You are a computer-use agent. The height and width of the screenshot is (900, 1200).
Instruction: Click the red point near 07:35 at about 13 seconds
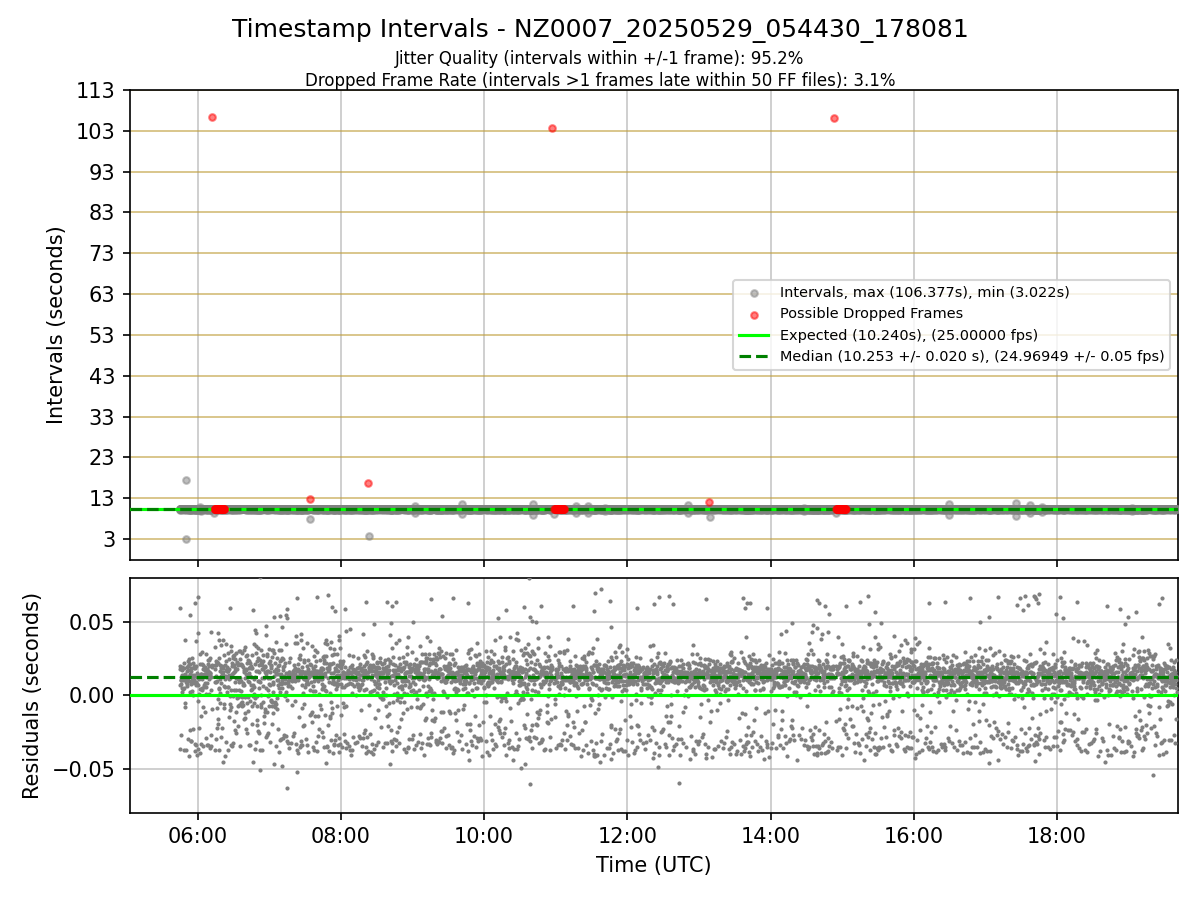coord(310,499)
